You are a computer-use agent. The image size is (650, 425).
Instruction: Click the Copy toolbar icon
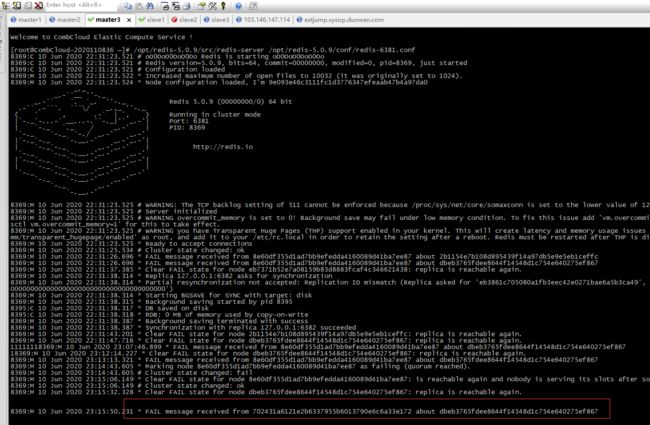[128, 6]
